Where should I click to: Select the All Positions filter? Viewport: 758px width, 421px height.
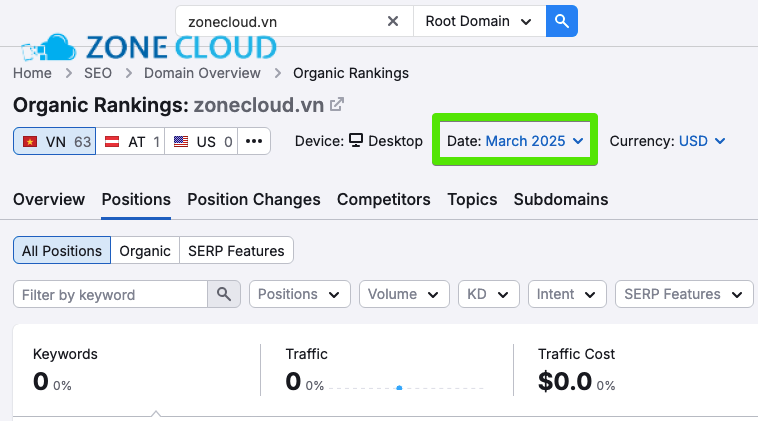[62, 250]
